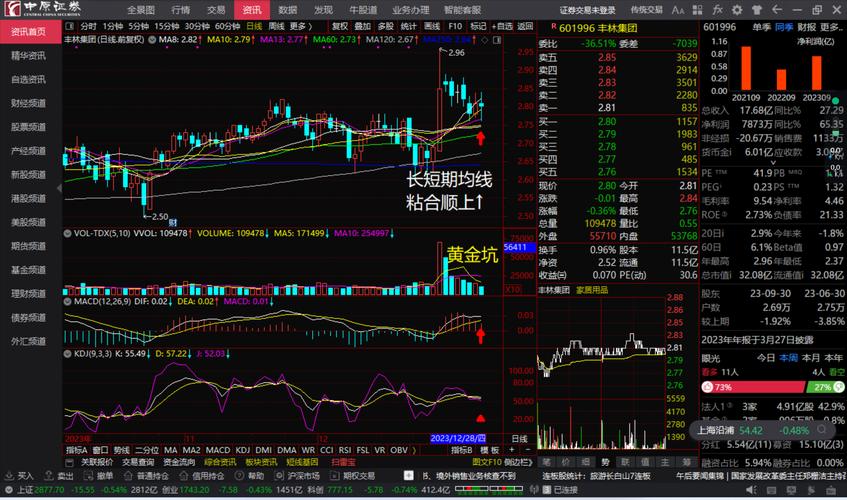
Task: Open 资金流向 link
Action: pyautogui.click(x=179, y=462)
